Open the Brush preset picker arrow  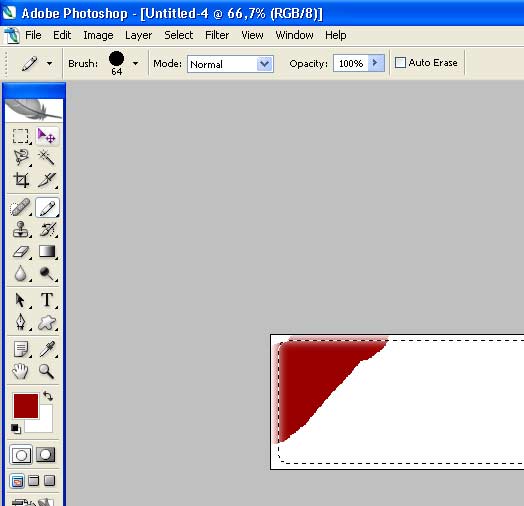tap(135, 63)
